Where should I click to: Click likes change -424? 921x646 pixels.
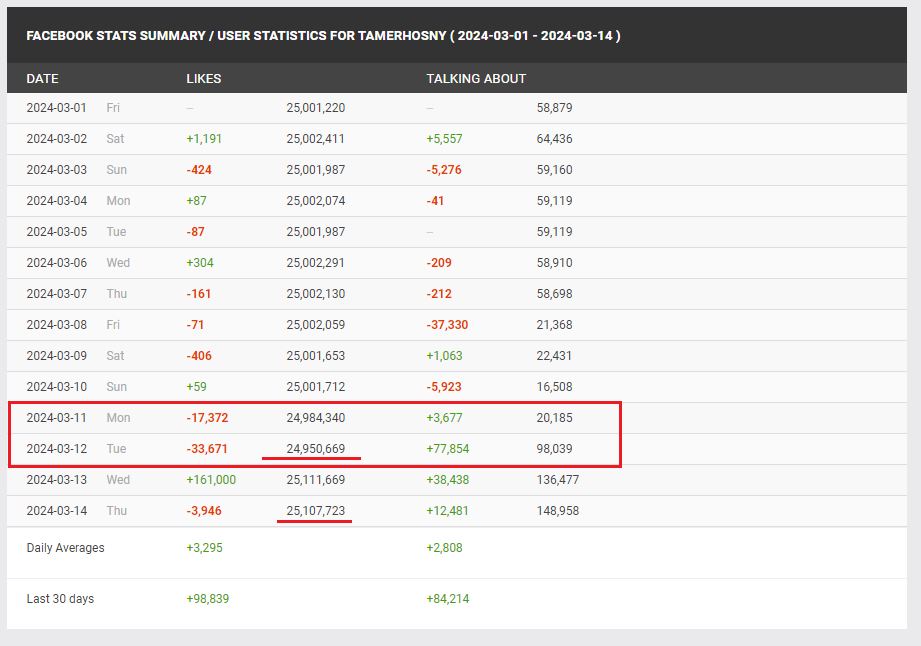point(199,170)
